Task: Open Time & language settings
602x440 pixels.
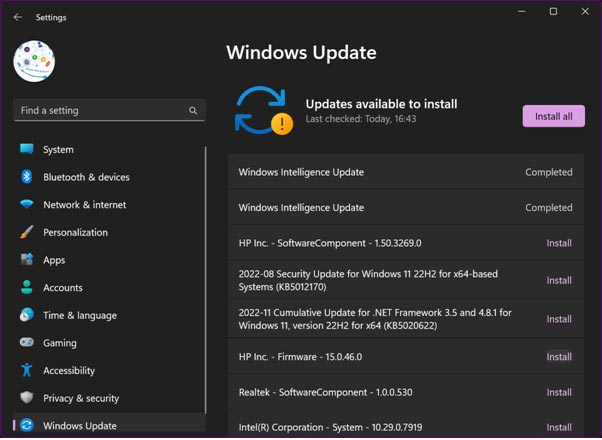Action: pyautogui.click(x=109, y=315)
